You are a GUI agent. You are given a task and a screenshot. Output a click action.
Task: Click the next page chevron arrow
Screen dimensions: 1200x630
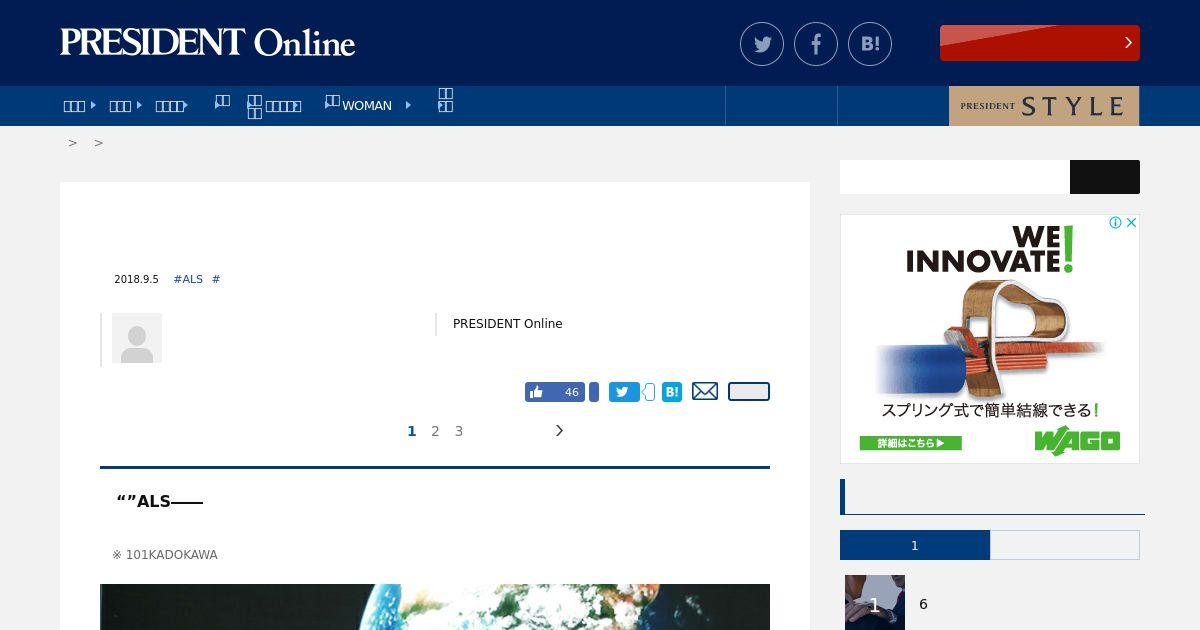click(x=559, y=431)
